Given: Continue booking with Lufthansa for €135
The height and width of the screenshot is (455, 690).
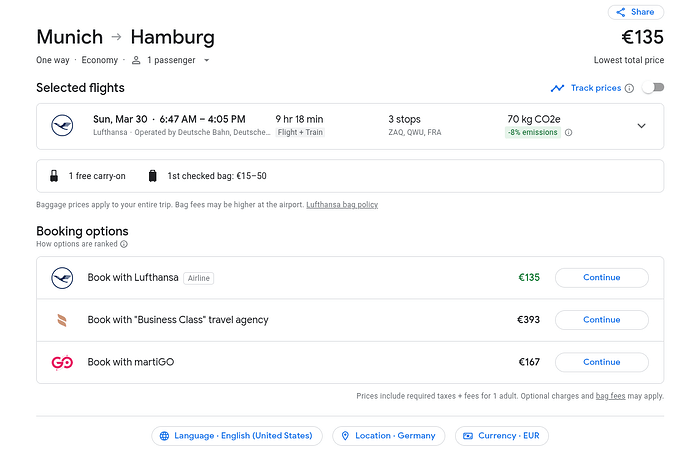Looking at the screenshot, I should coord(602,278).
